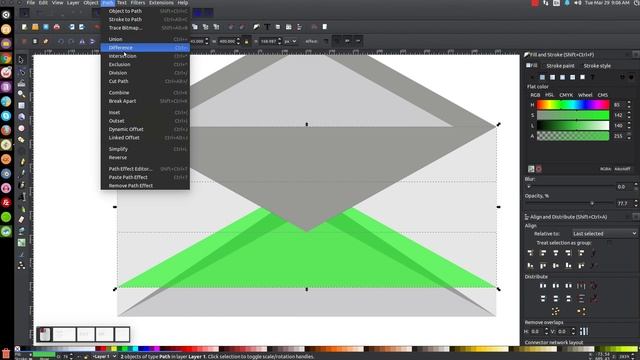The image size is (640, 360).
Task: Click the New document icon
Action: pyautogui.click(x=24, y=27)
